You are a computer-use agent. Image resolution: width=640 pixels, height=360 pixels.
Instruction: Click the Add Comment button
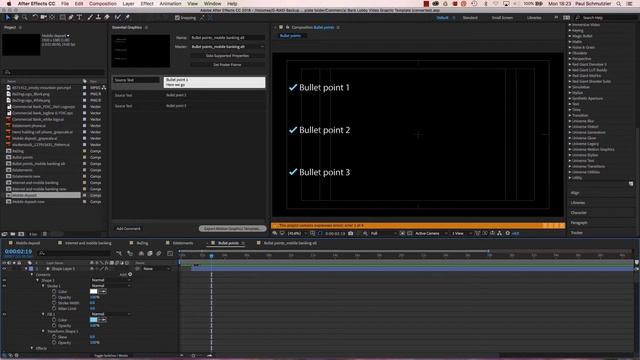tap(128, 229)
